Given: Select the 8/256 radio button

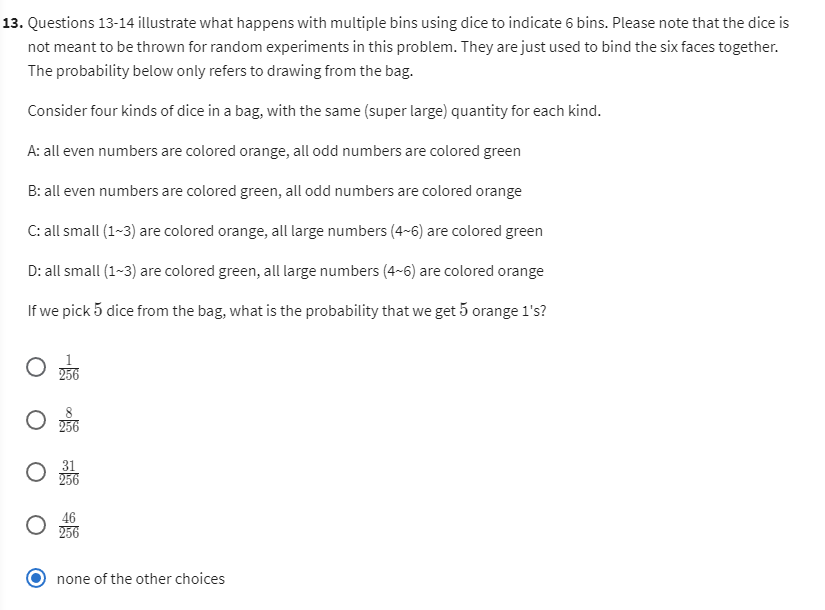Looking at the screenshot, I should point(36,420).
